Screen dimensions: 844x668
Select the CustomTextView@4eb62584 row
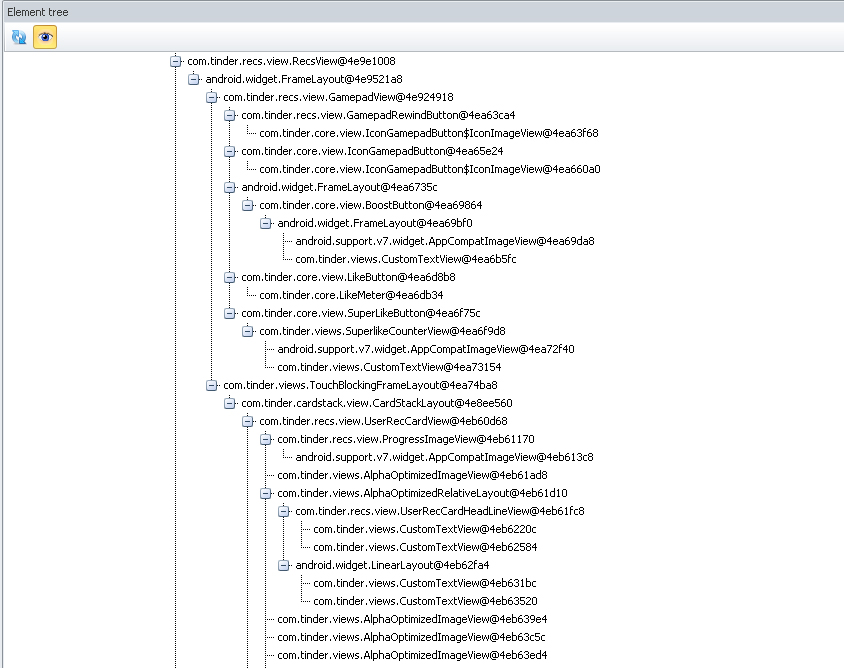[425, 547]
